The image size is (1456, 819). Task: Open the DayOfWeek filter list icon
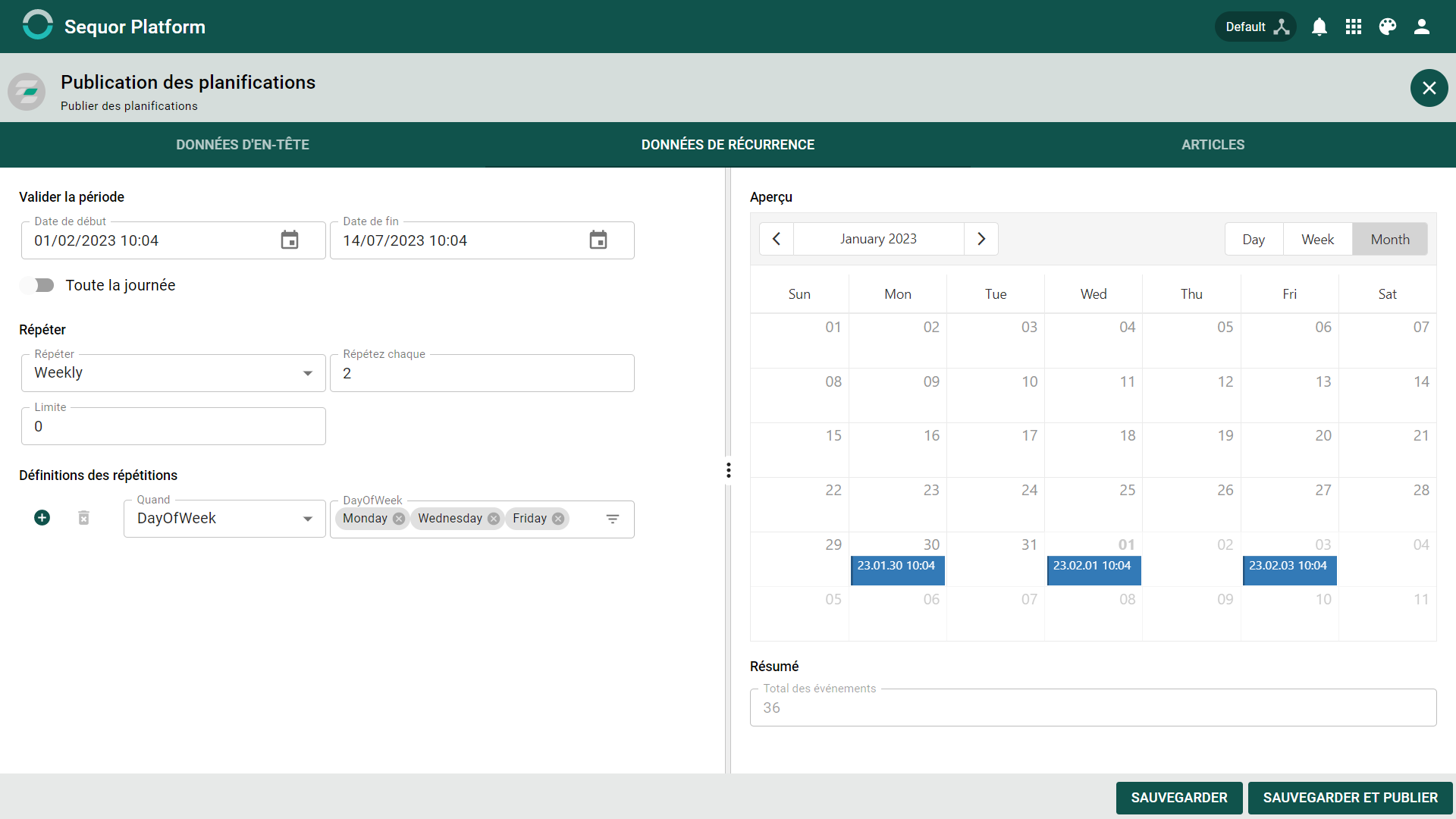click(613, 519)
